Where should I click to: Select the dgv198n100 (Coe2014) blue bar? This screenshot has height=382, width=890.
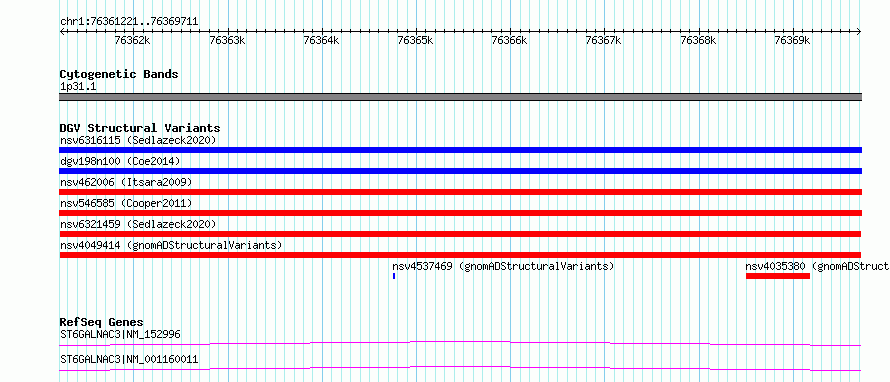coord(460,171)
